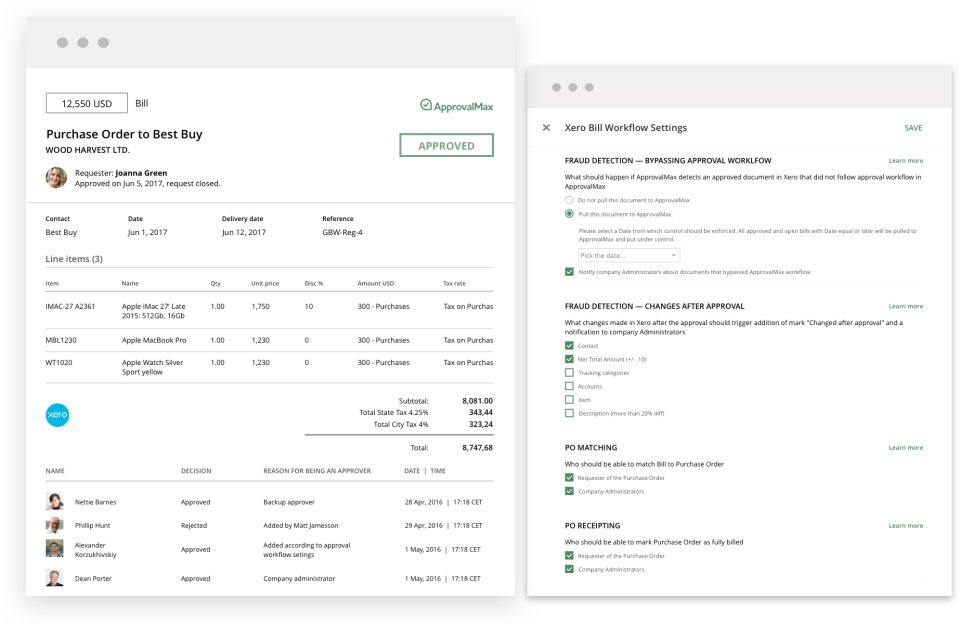Uncheck the Contact change detection checkbox
960x624 pixels.
[569, 345]
